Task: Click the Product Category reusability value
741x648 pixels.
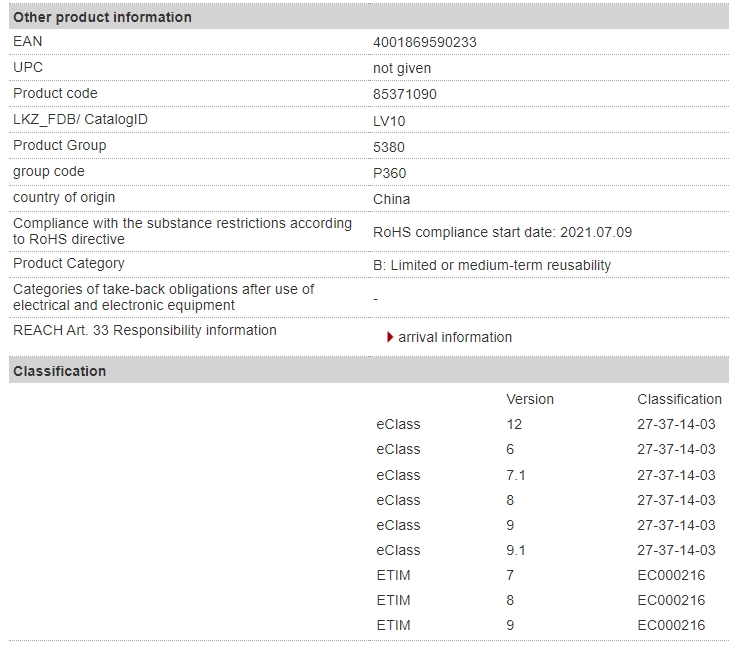Action: click(x=492, y=265)
